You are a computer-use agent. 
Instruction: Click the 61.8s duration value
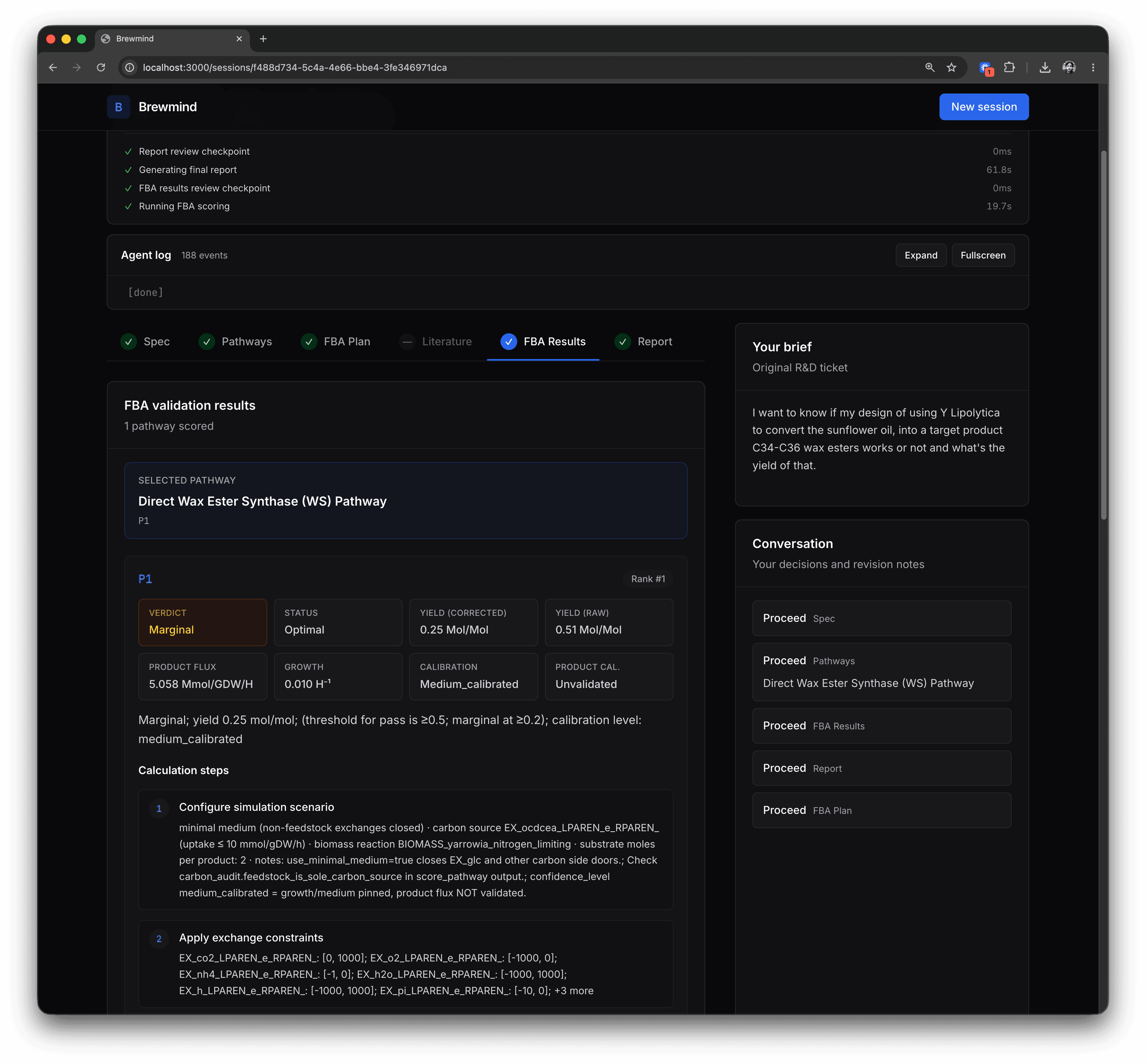coord(999,170)
